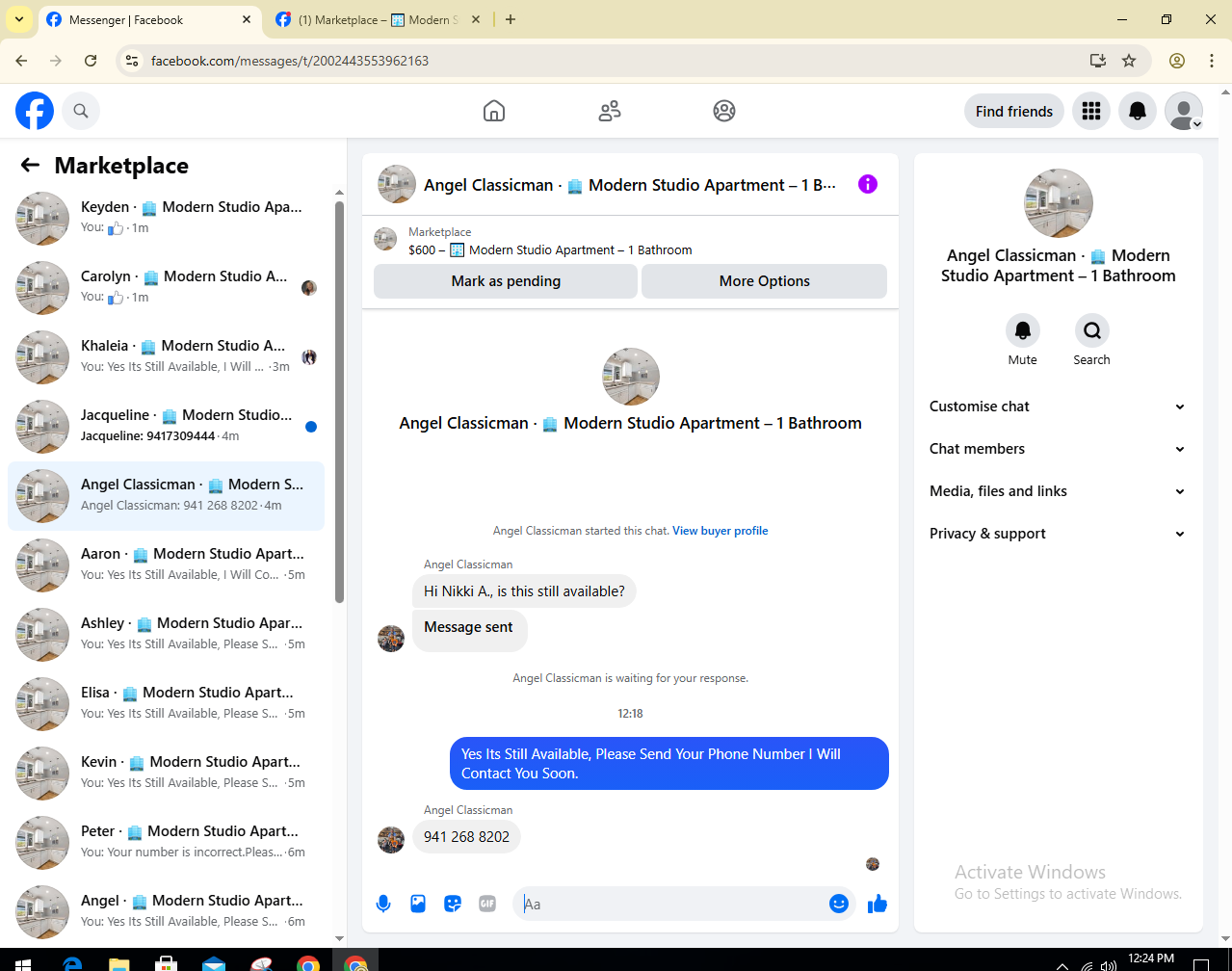The width and height of the screenshot is (1232, 971).
Task: Open Mail app from taskbar
Action: point(213,963)
